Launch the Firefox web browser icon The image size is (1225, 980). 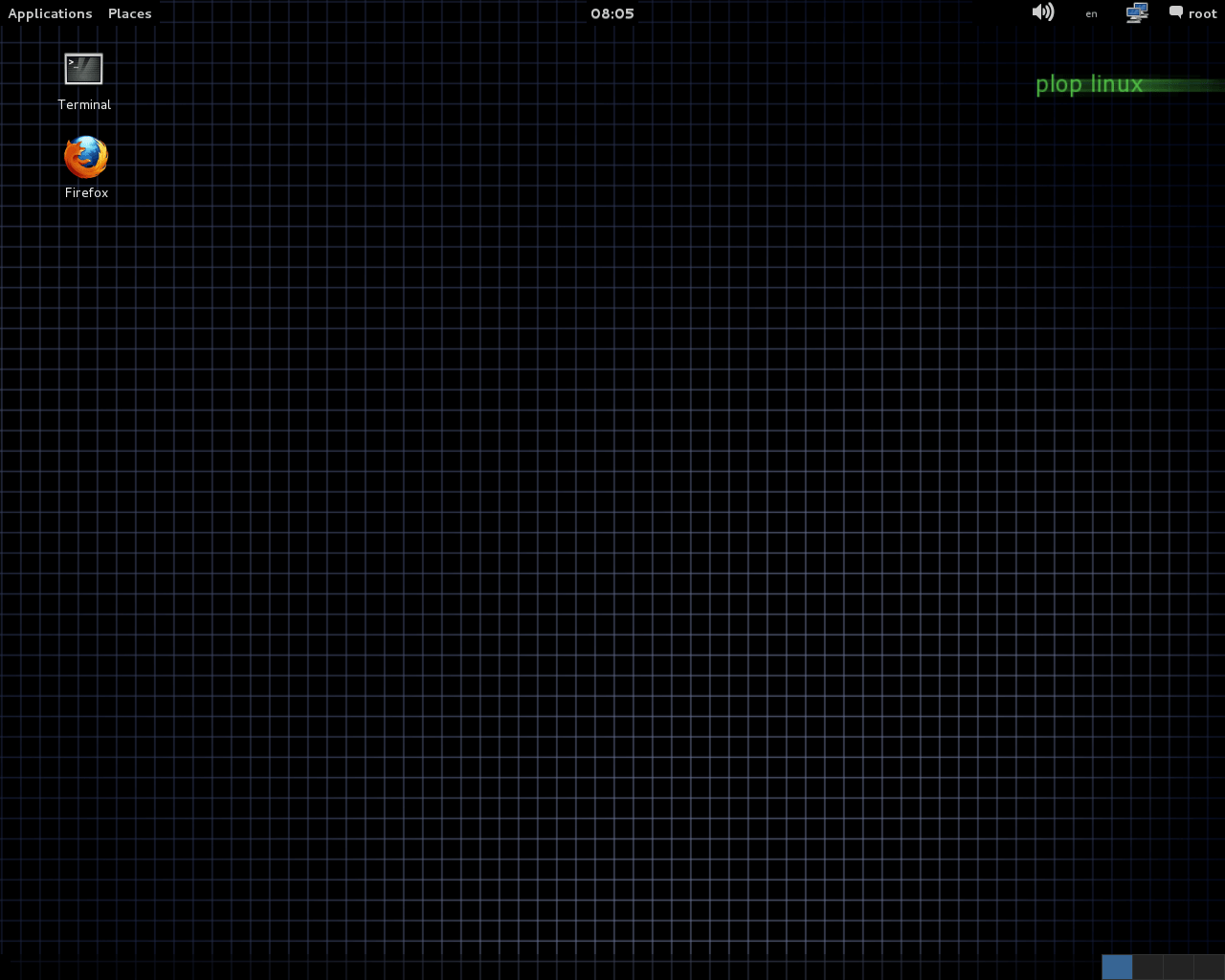85,154
